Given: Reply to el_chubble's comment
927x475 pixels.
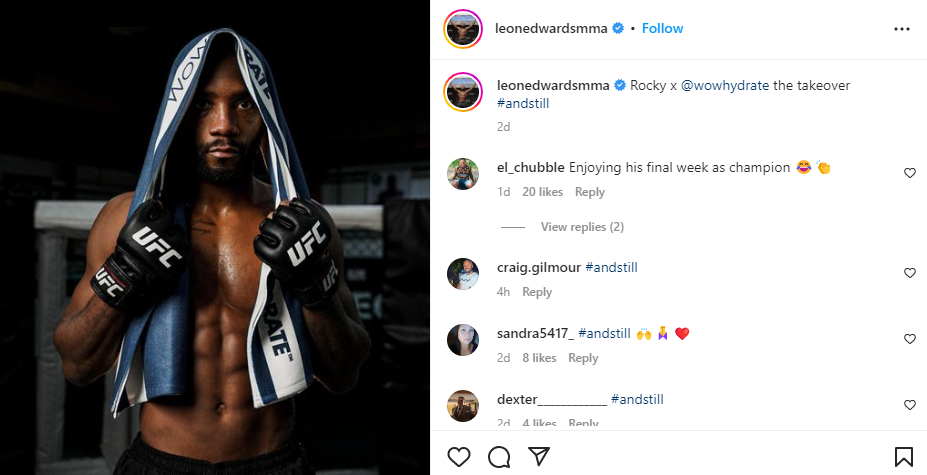Looking at the screenshot, I should click(590, 192).
